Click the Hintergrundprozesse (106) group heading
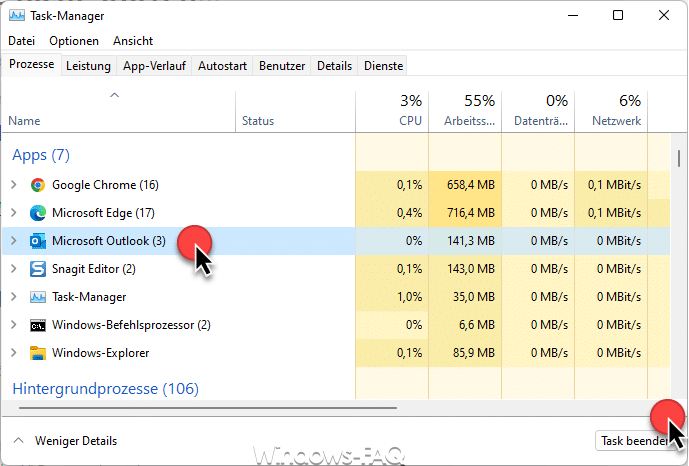The height and width of the screenshot is (466, 689). tap(105, 389)
